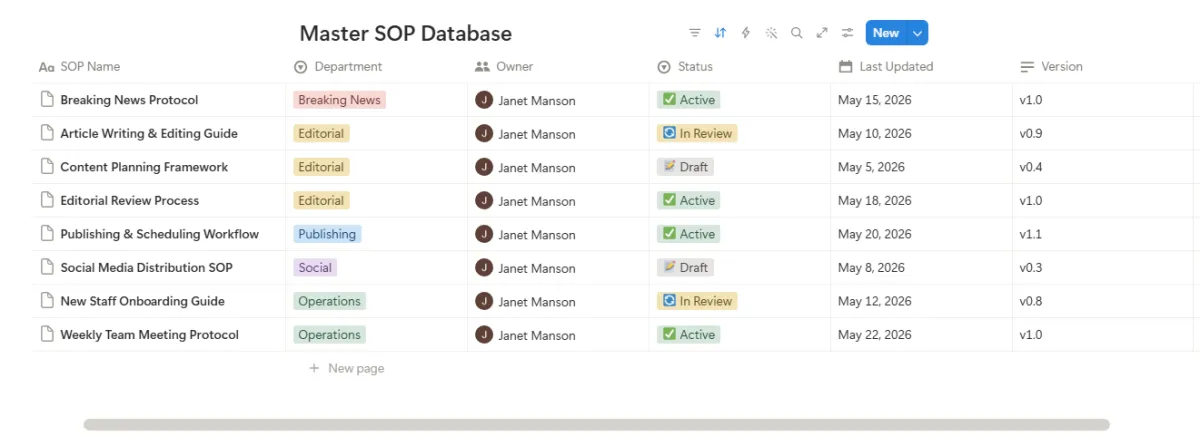Click page icon of Social Media Distribution SOP

46,267
